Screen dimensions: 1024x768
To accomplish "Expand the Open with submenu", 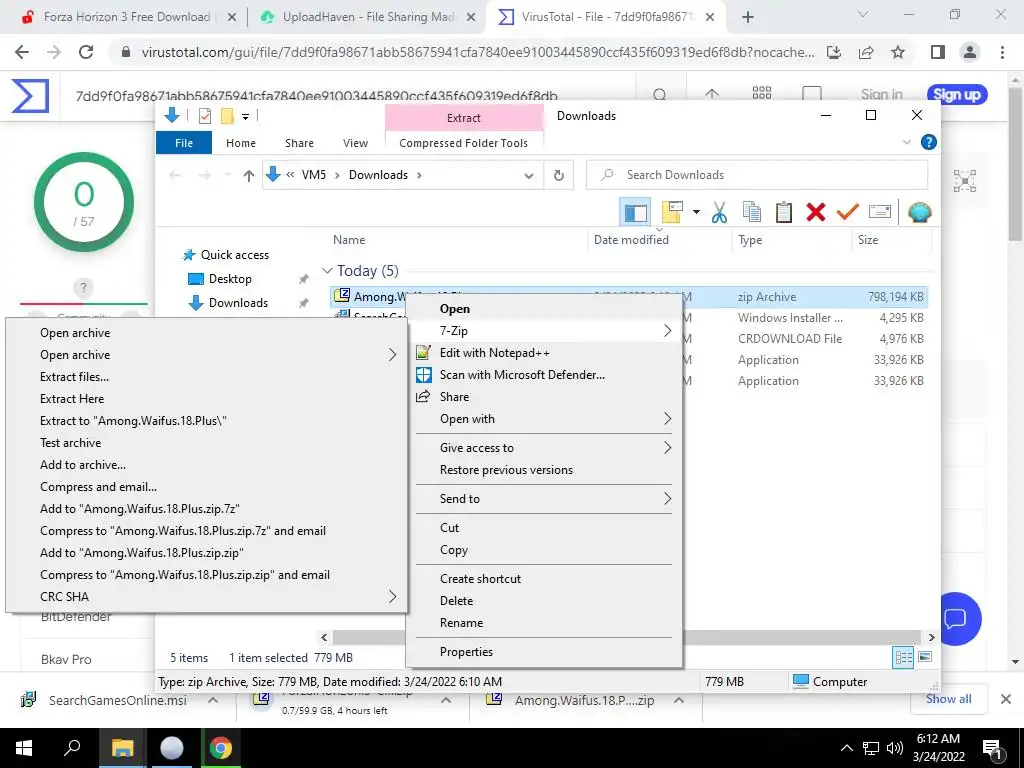I will coord(543,419).
